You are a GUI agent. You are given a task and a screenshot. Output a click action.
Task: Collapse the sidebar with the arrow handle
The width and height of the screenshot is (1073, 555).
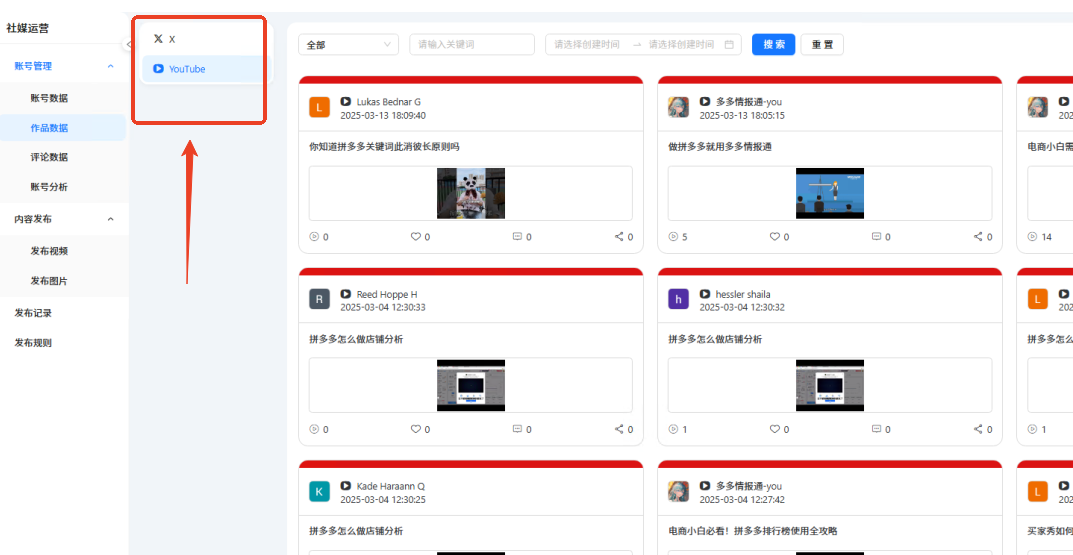point(128,44)
